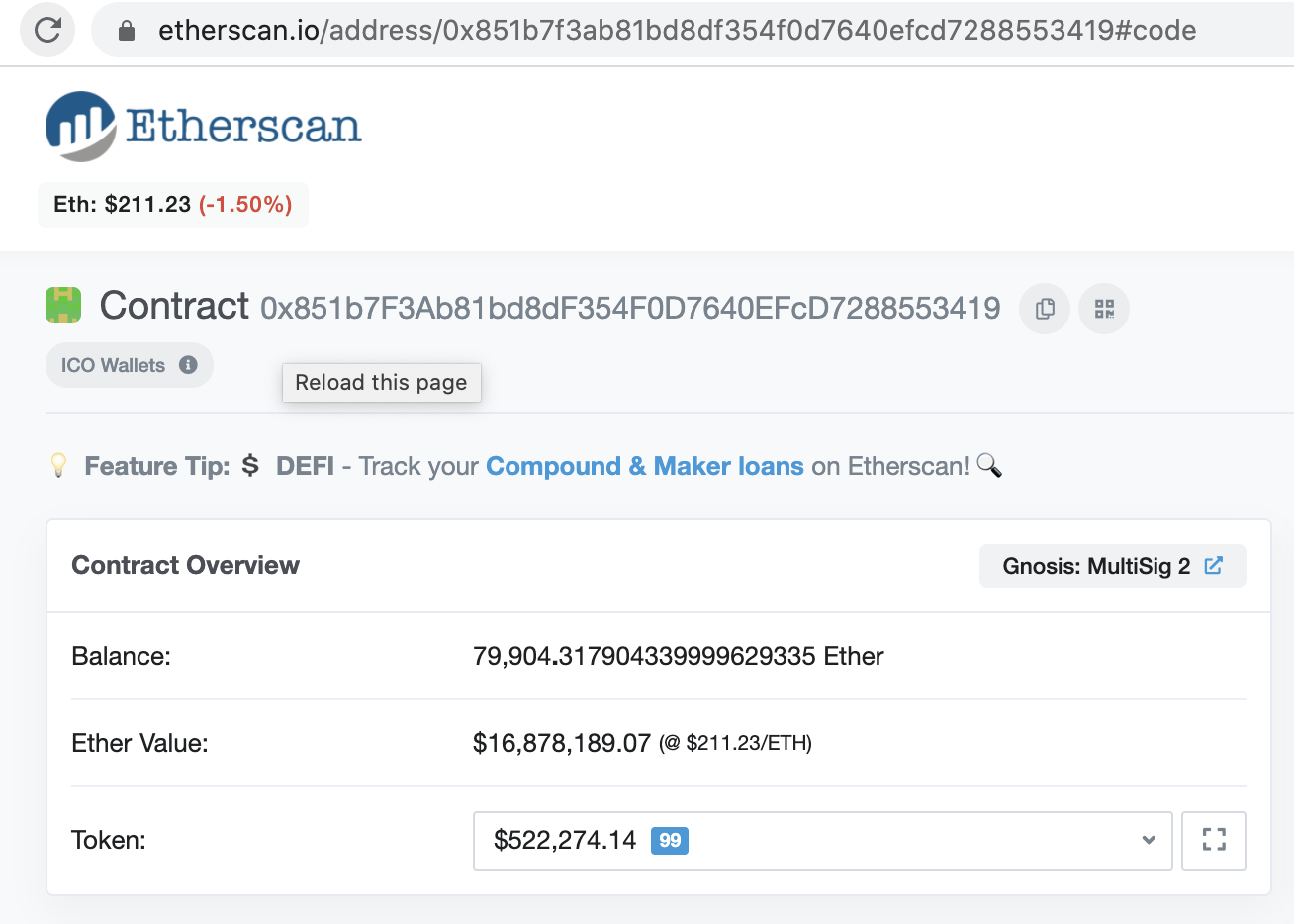Open the Compound & Maker loans link
This screenshot has height=924, width=1294.
(644, 466)
